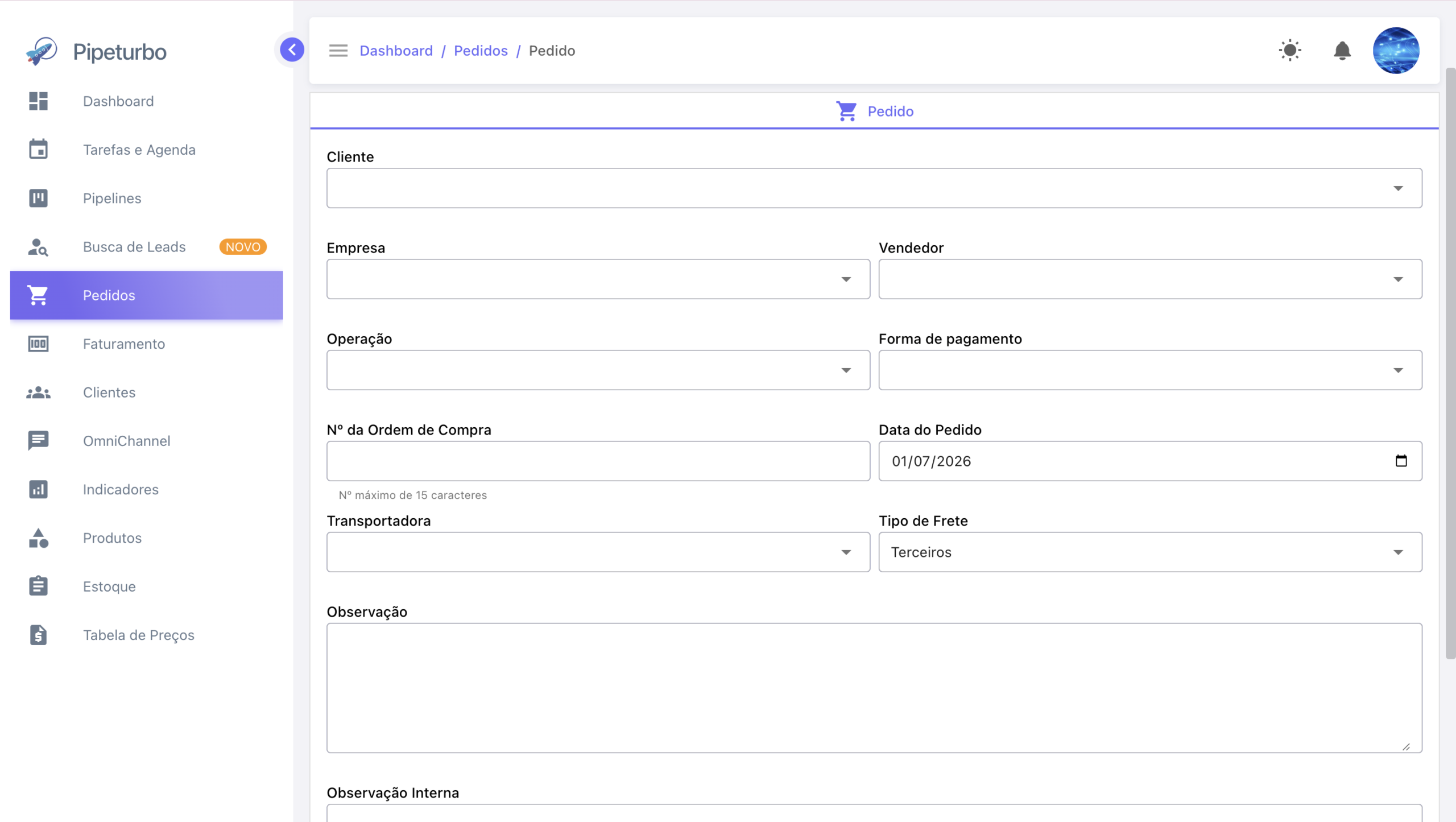Screen dimensions: 1456x822
Task: Follow the Pedidos breadcrumb link
Action: pos(481,51)
